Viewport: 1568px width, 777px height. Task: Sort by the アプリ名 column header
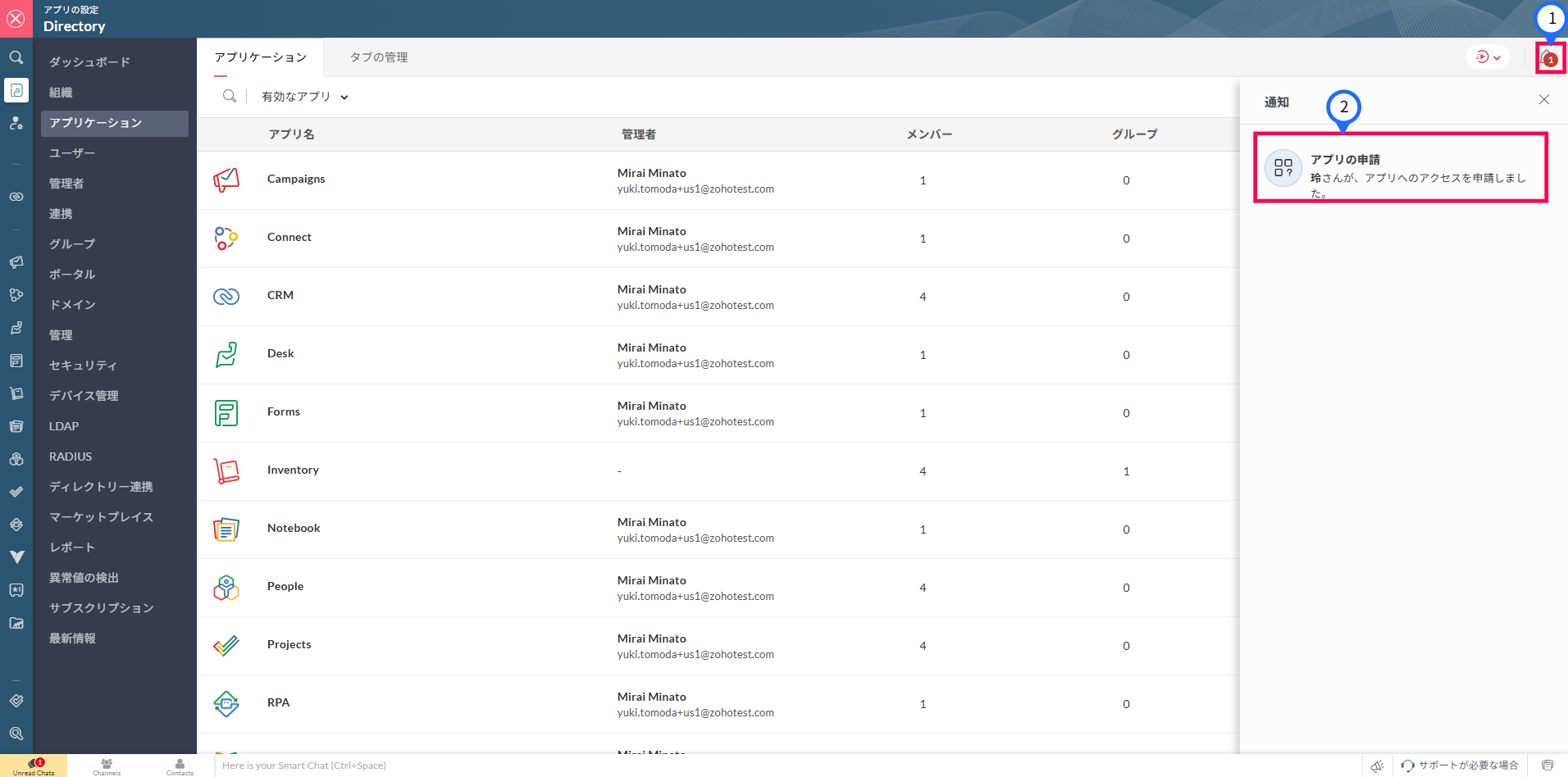(291, 134)
